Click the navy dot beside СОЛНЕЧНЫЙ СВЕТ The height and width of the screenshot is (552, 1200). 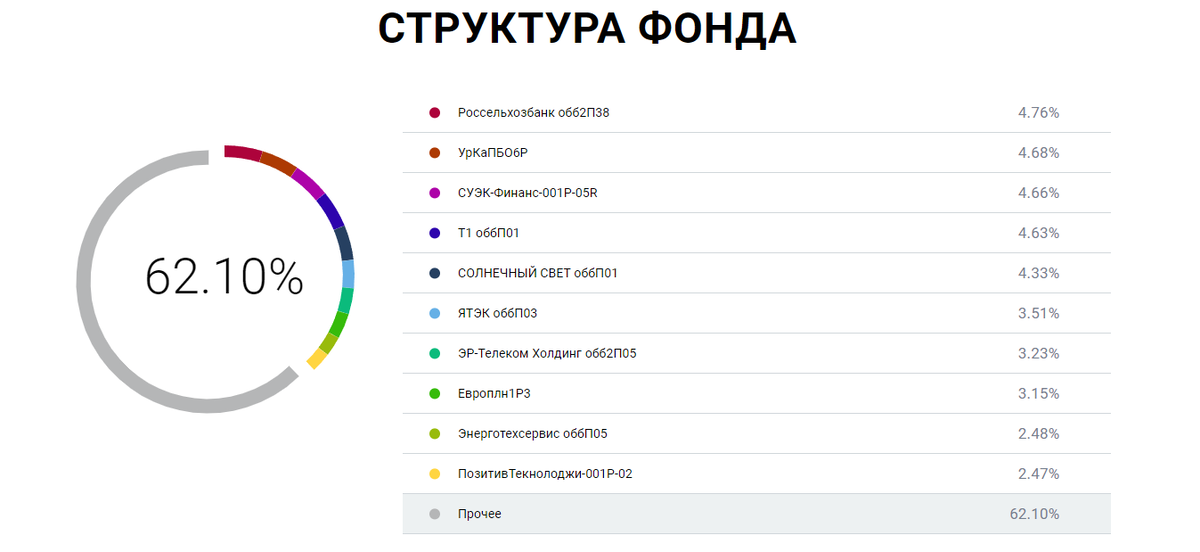[434, 273]
